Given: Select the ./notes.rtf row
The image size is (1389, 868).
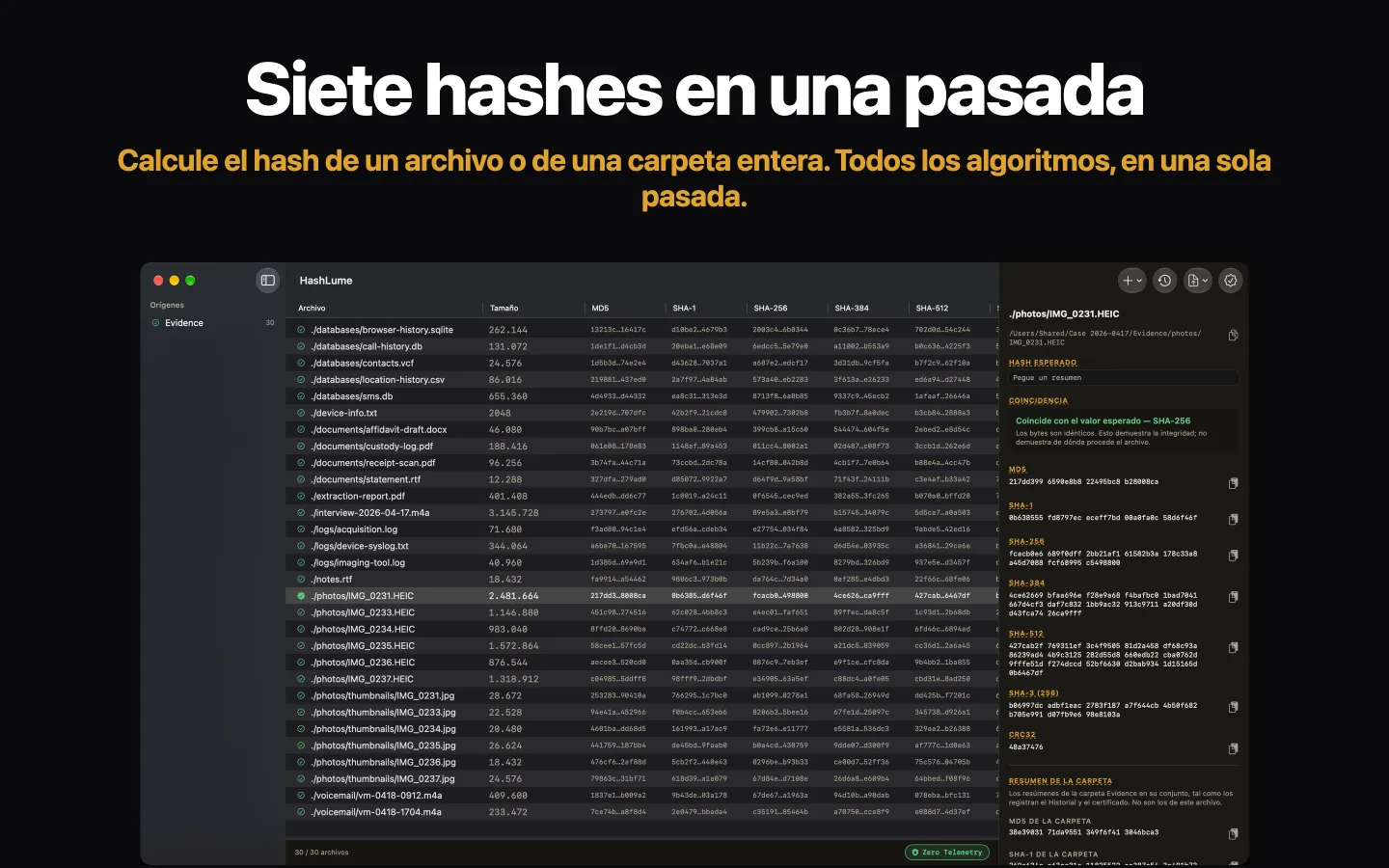Looking at the screenshot, I should click(642, 580).
